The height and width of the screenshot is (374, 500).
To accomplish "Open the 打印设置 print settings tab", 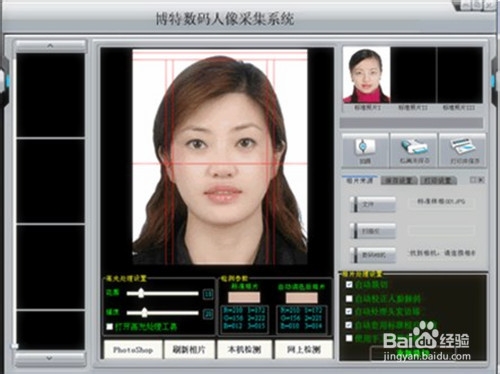I will [x=438, y=180].
